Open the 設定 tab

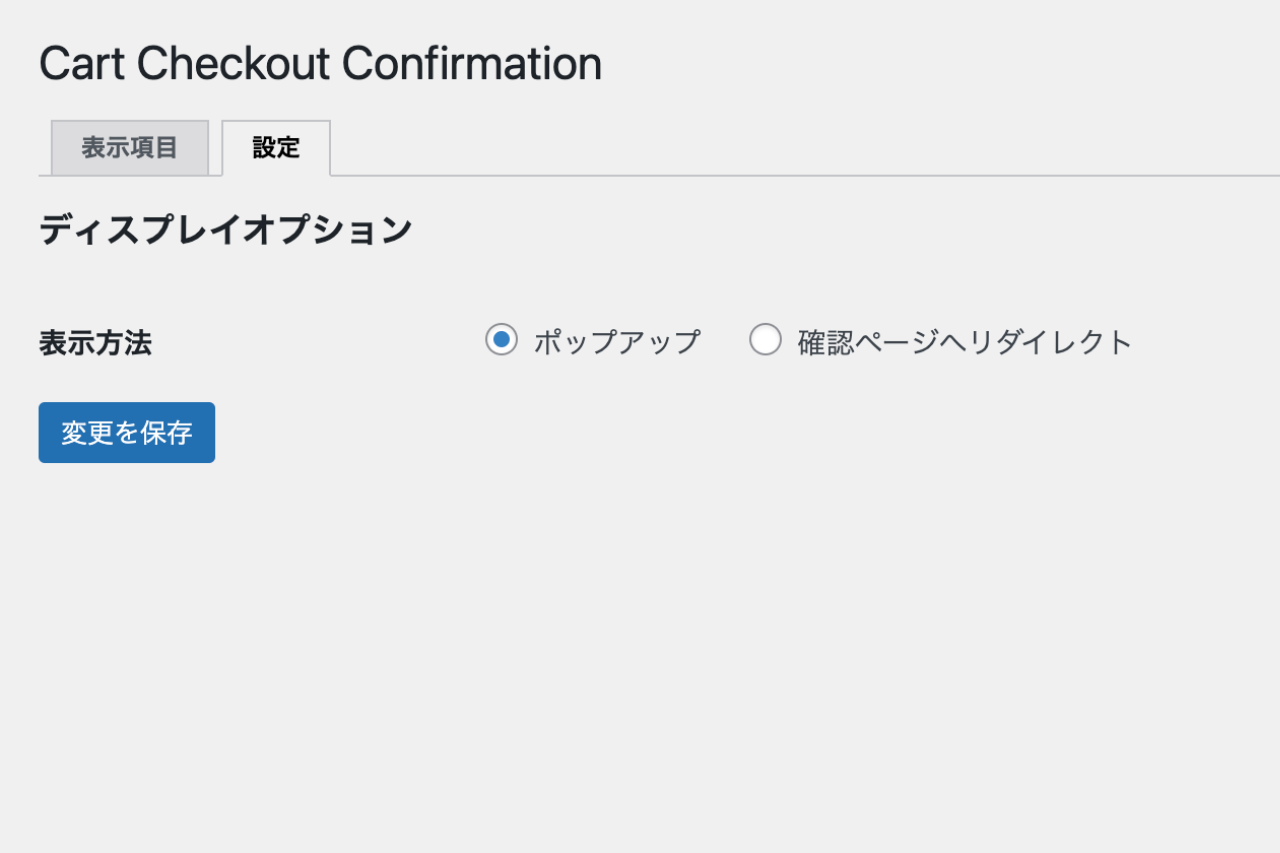pyautogui.click(x=276, y=148)
